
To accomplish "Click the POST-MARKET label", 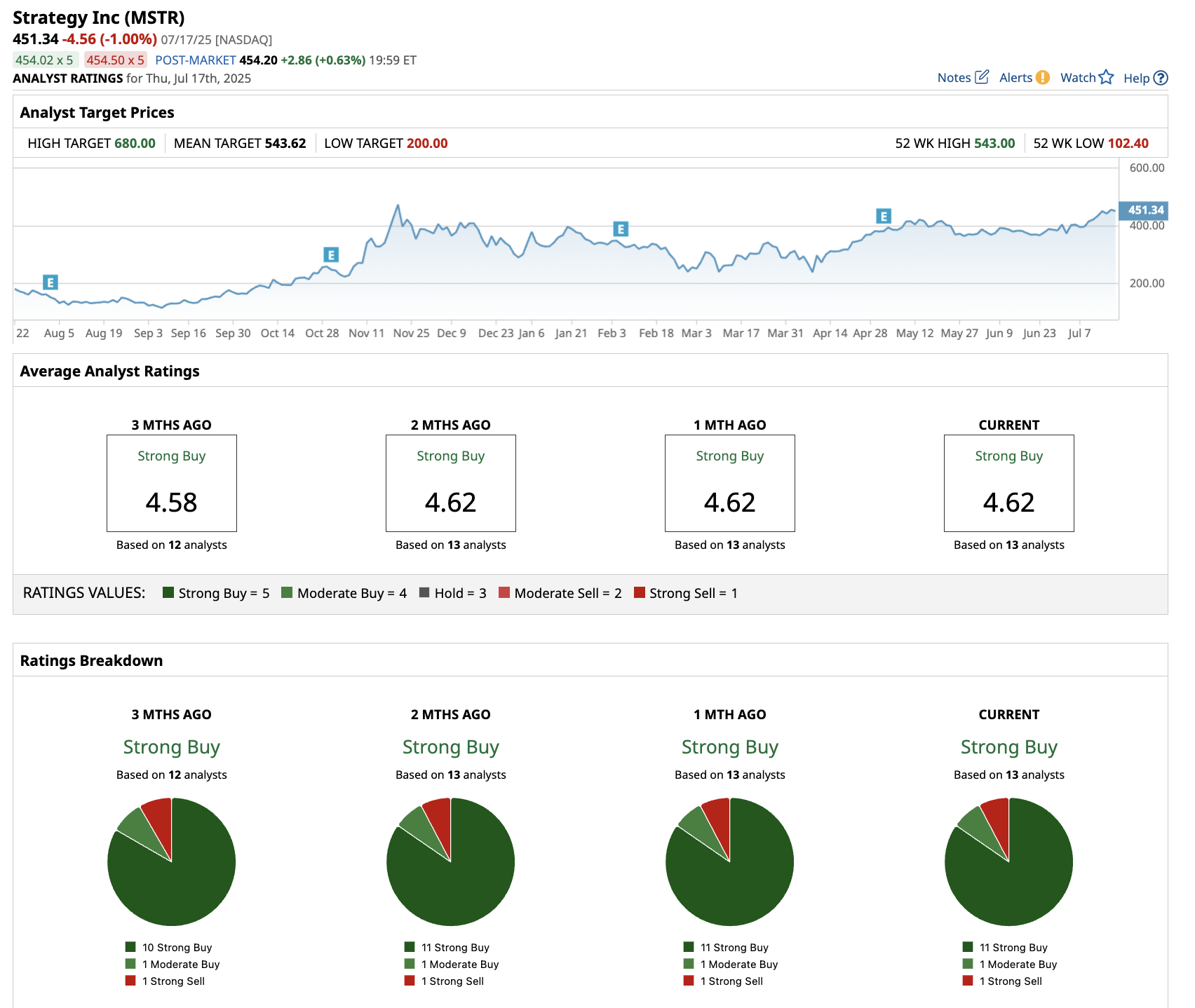I will pyautogui.click(x=196, y=60).
